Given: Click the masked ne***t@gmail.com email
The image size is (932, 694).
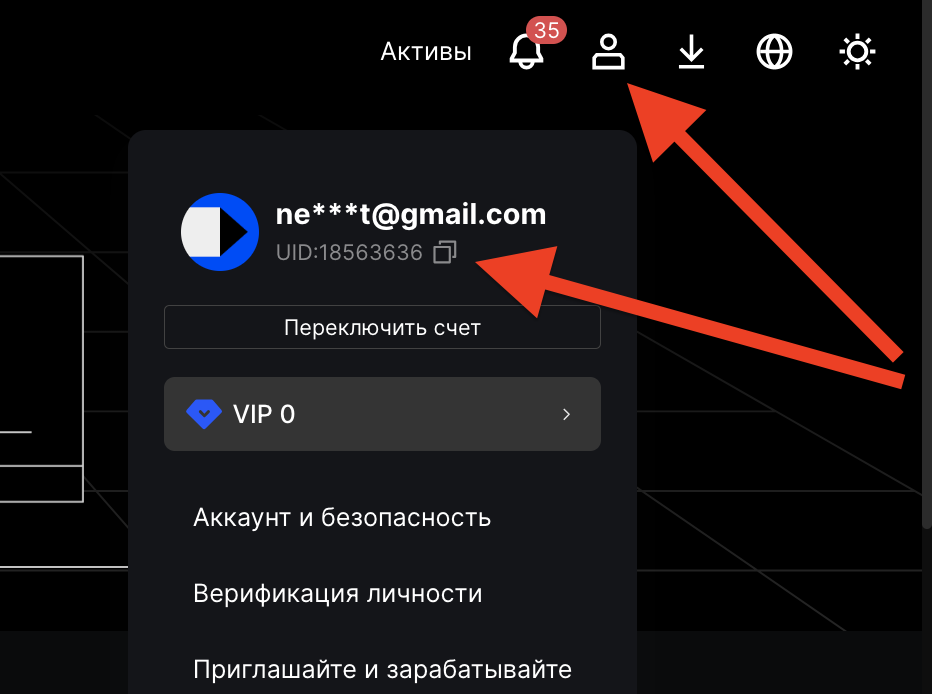Looking at the screenshot, I should coord(411,214).
